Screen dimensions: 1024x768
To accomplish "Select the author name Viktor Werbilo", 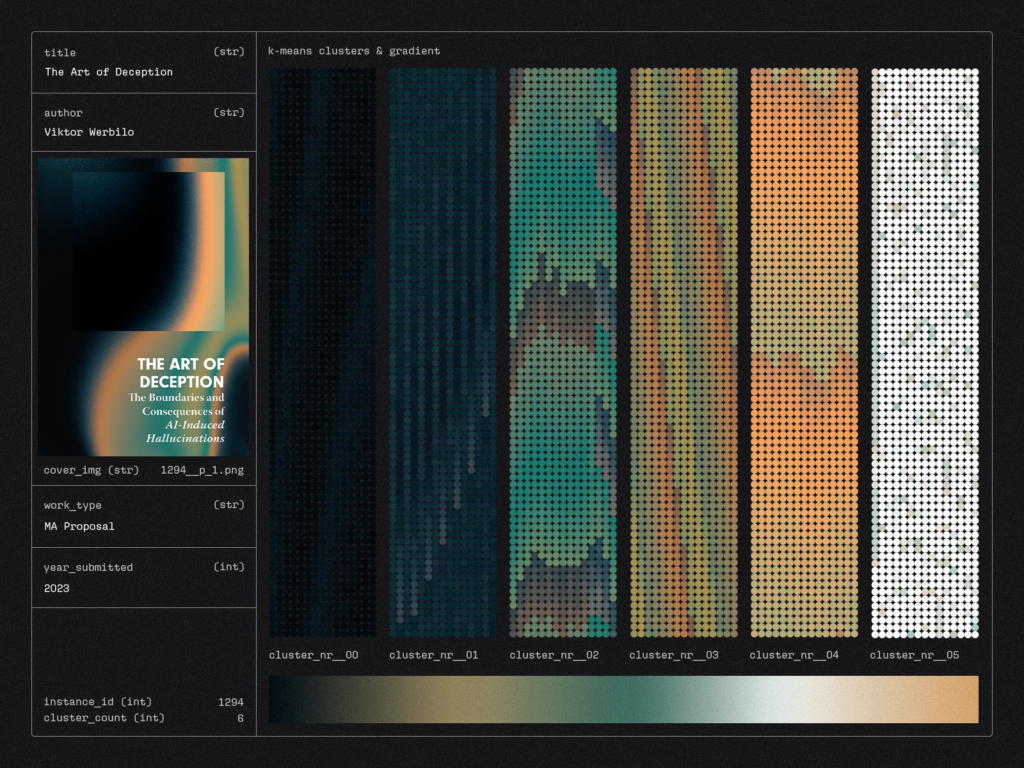I will click(91, 132).
